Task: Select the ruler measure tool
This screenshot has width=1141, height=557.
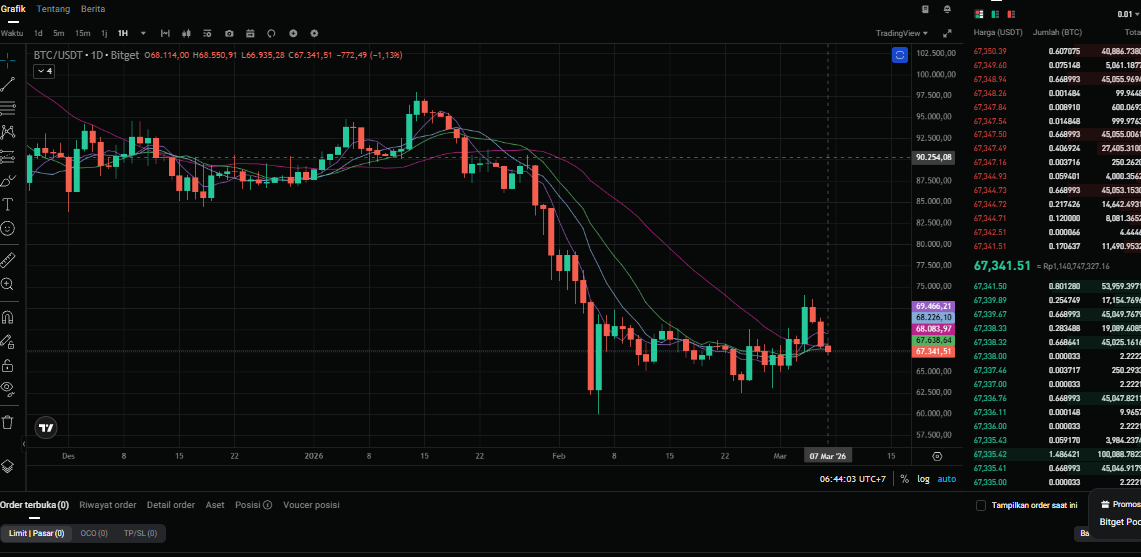Action: point(7,260)
